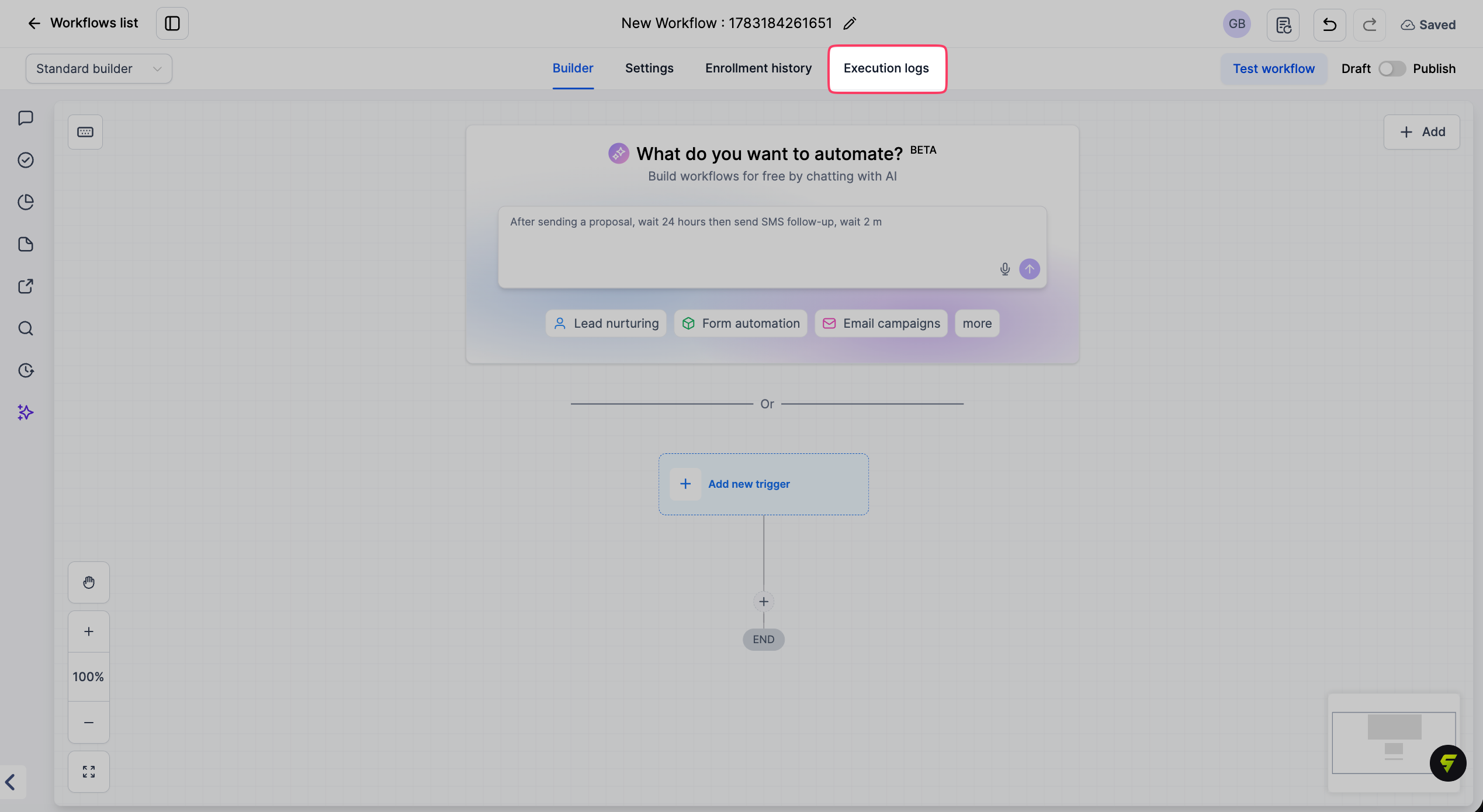Click the microphone voice input icon
Screen dimensions: 1483x812
click(x=1004, y=269)
